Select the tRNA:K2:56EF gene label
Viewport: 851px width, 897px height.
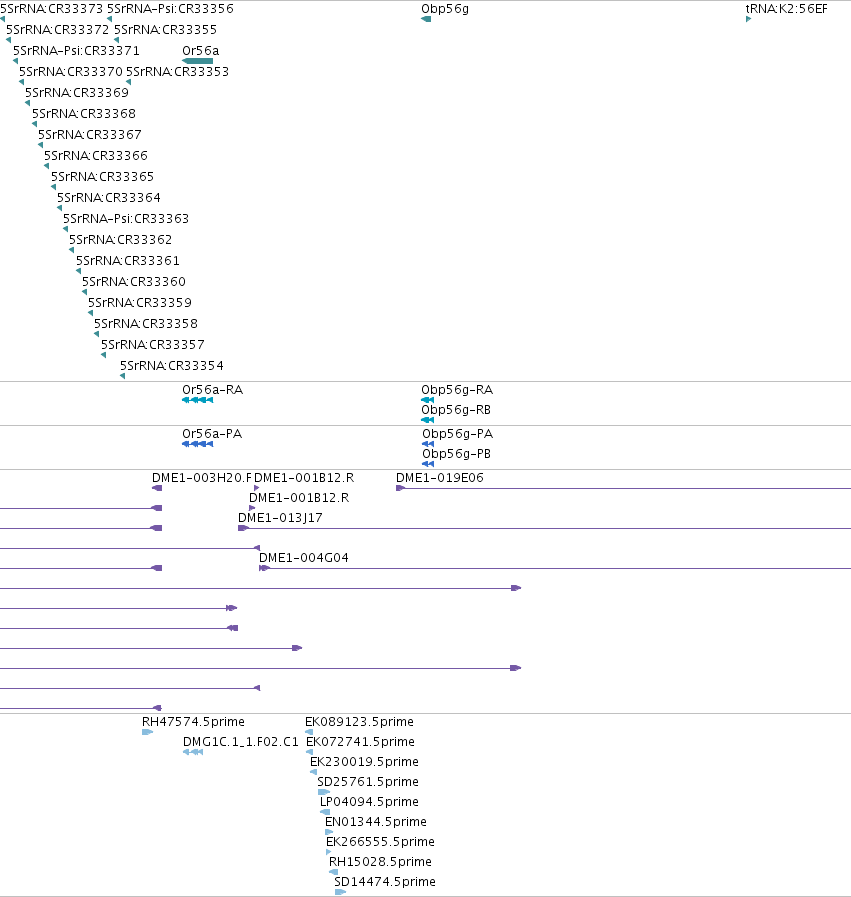click(x=786, y=9)
